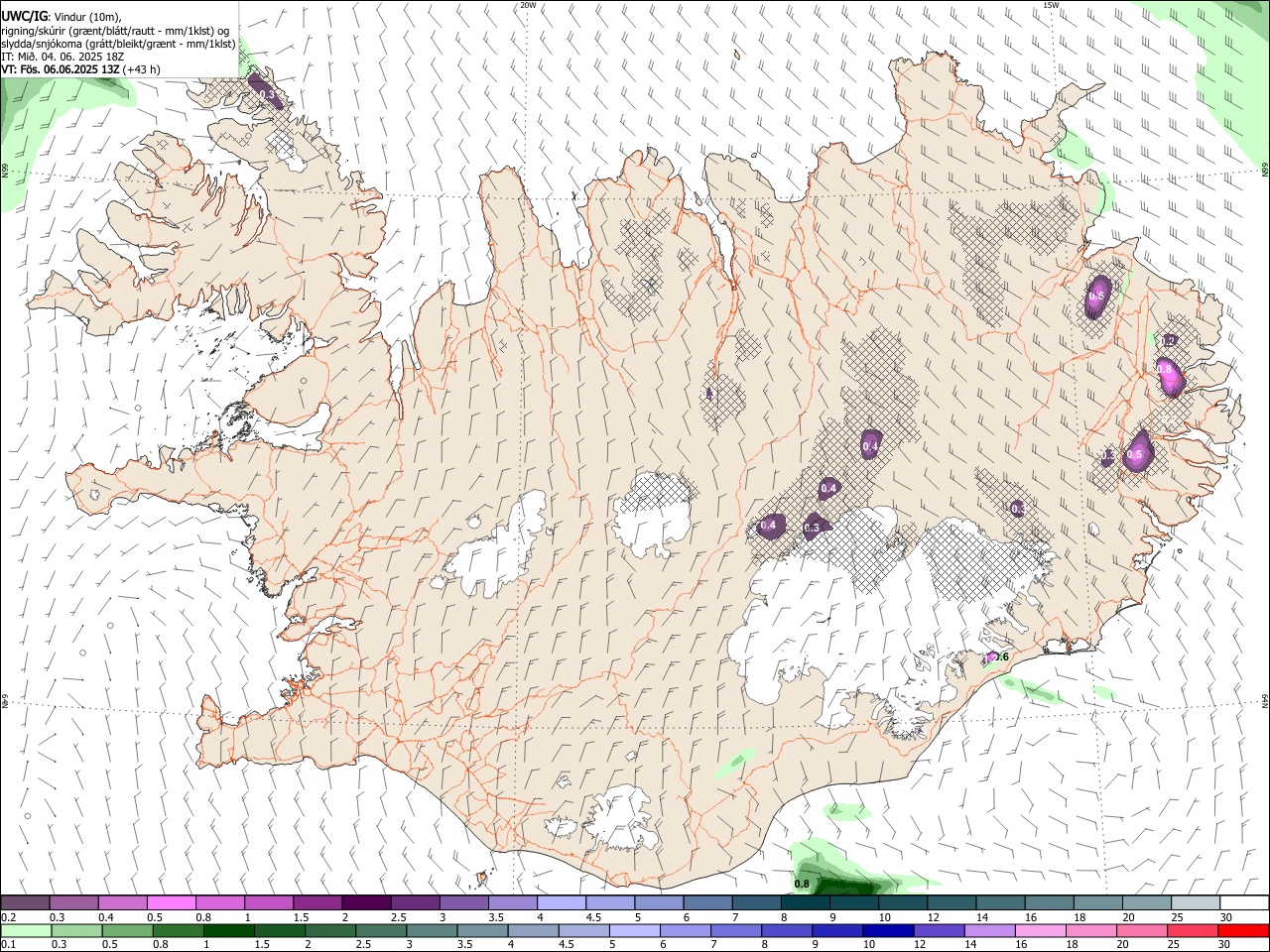Click the 'IT: Mið. 04. 06. 2025 18Z' line
1270x952 pixels.
(63, 57)
